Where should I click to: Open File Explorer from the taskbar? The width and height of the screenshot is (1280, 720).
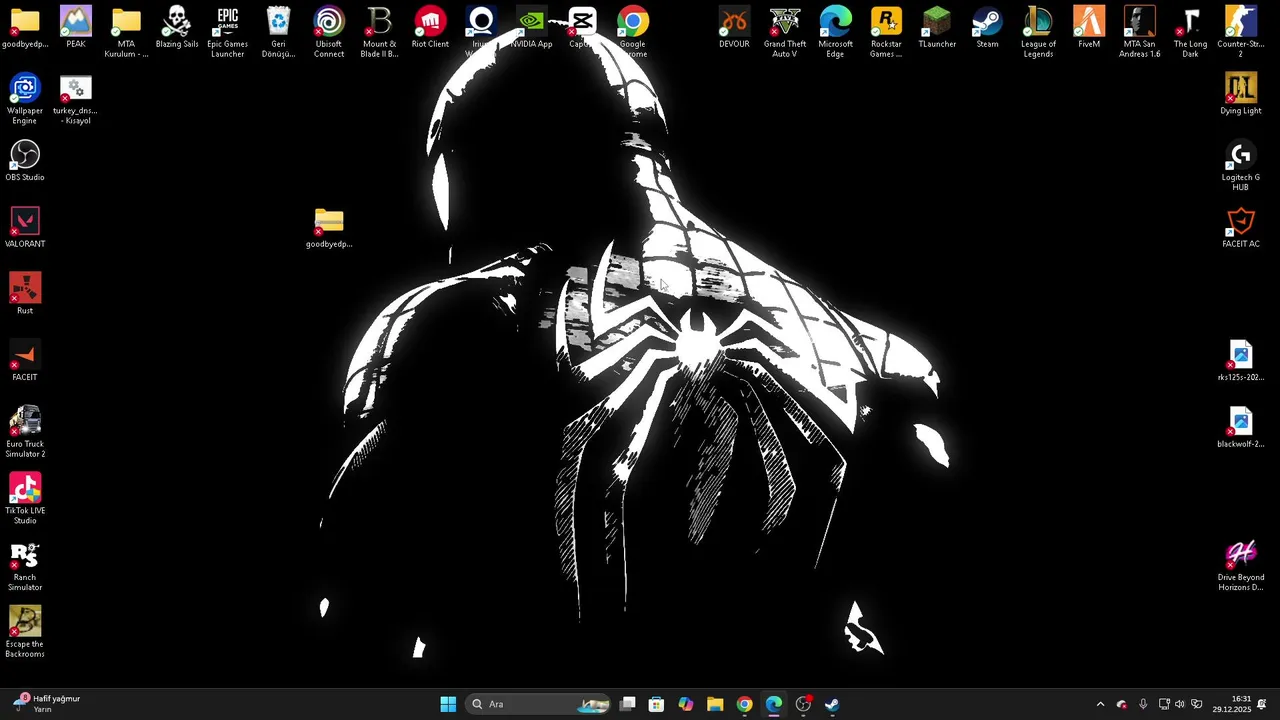pos(715,704)
